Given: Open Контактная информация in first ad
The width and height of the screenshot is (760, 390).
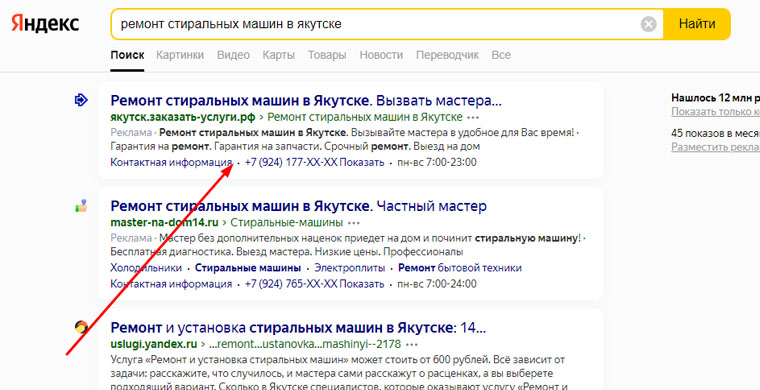Looking at the screenshot, I should tap(171, 162).
